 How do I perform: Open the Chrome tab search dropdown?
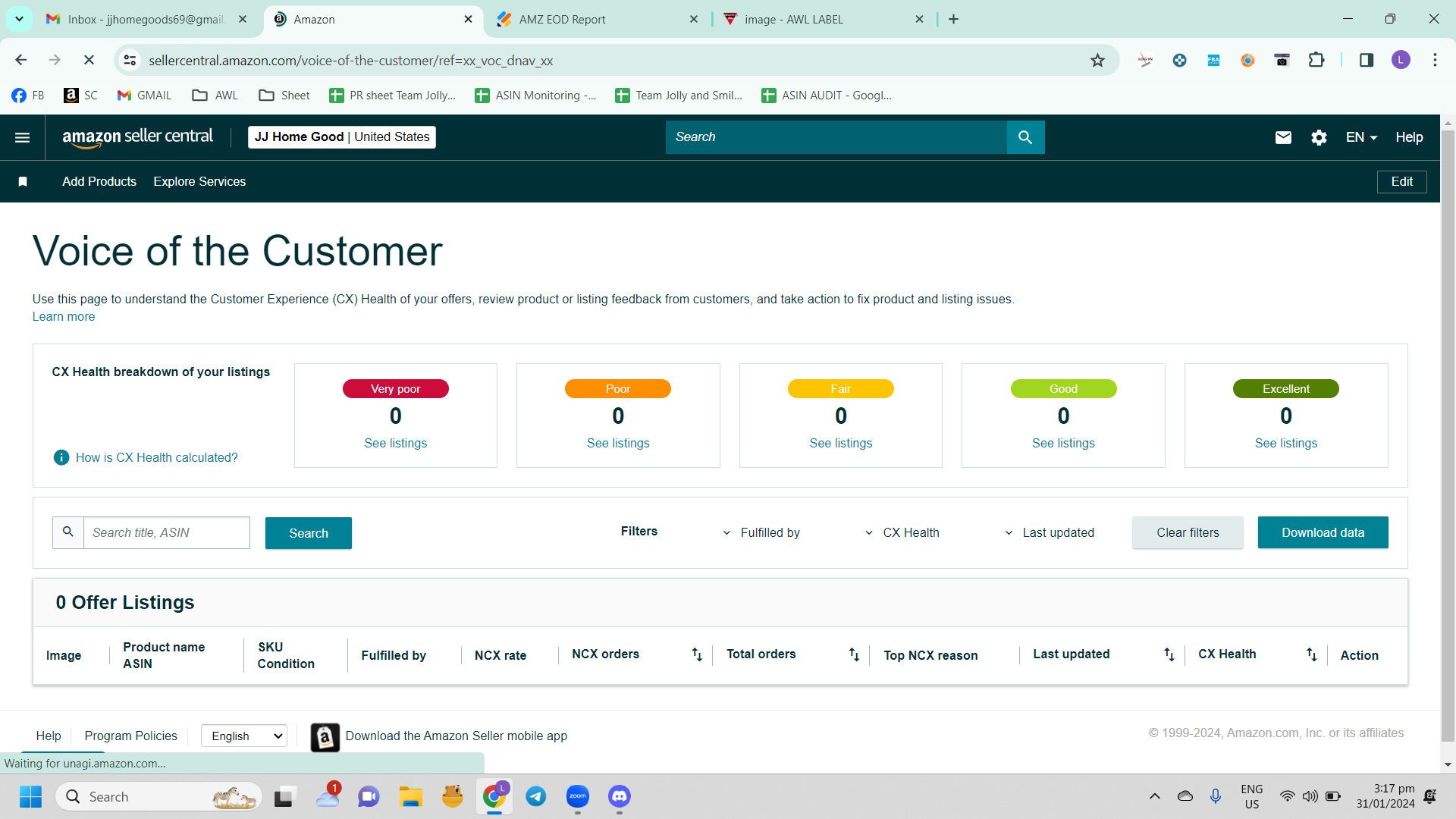coord(19,19)
